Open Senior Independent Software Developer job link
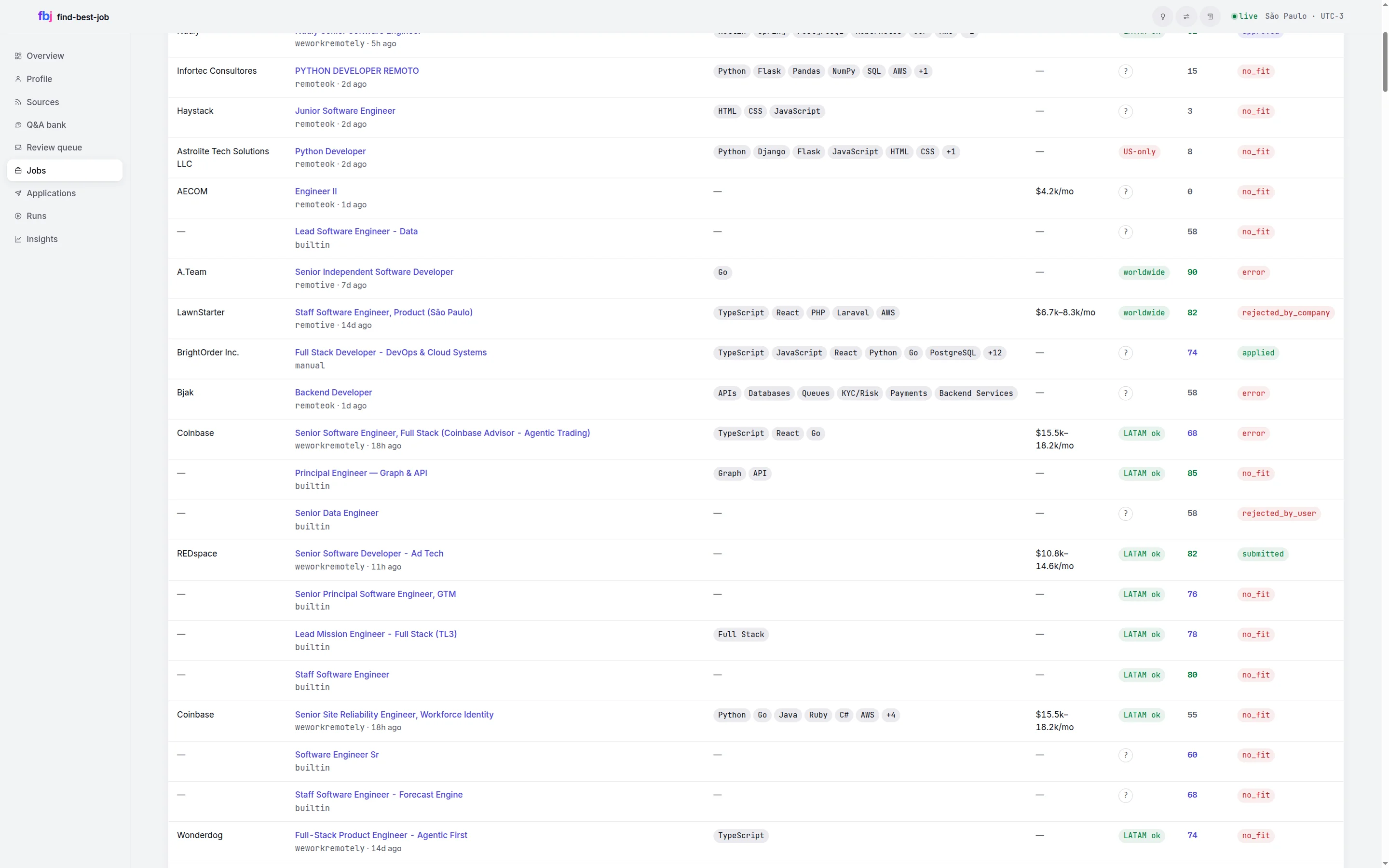Viewport: 1389px width, 868px height. click(374, 272)
